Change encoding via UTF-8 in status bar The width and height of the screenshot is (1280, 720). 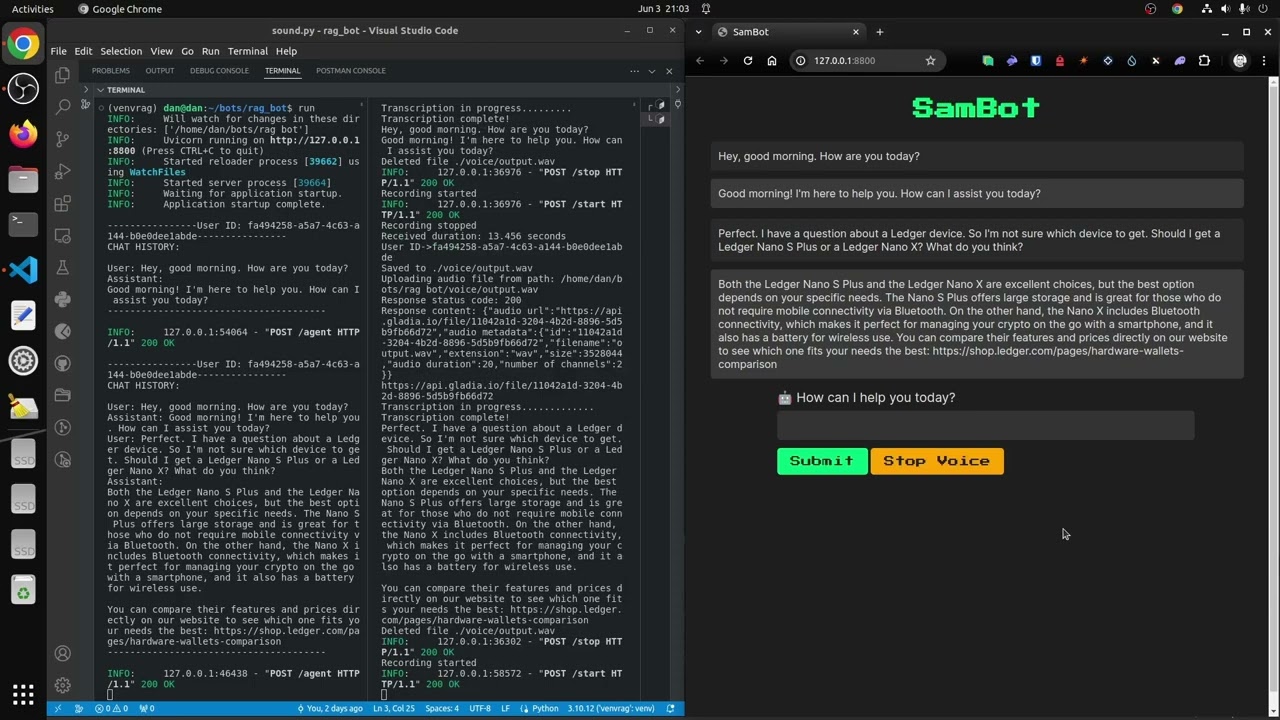[479, 708]
